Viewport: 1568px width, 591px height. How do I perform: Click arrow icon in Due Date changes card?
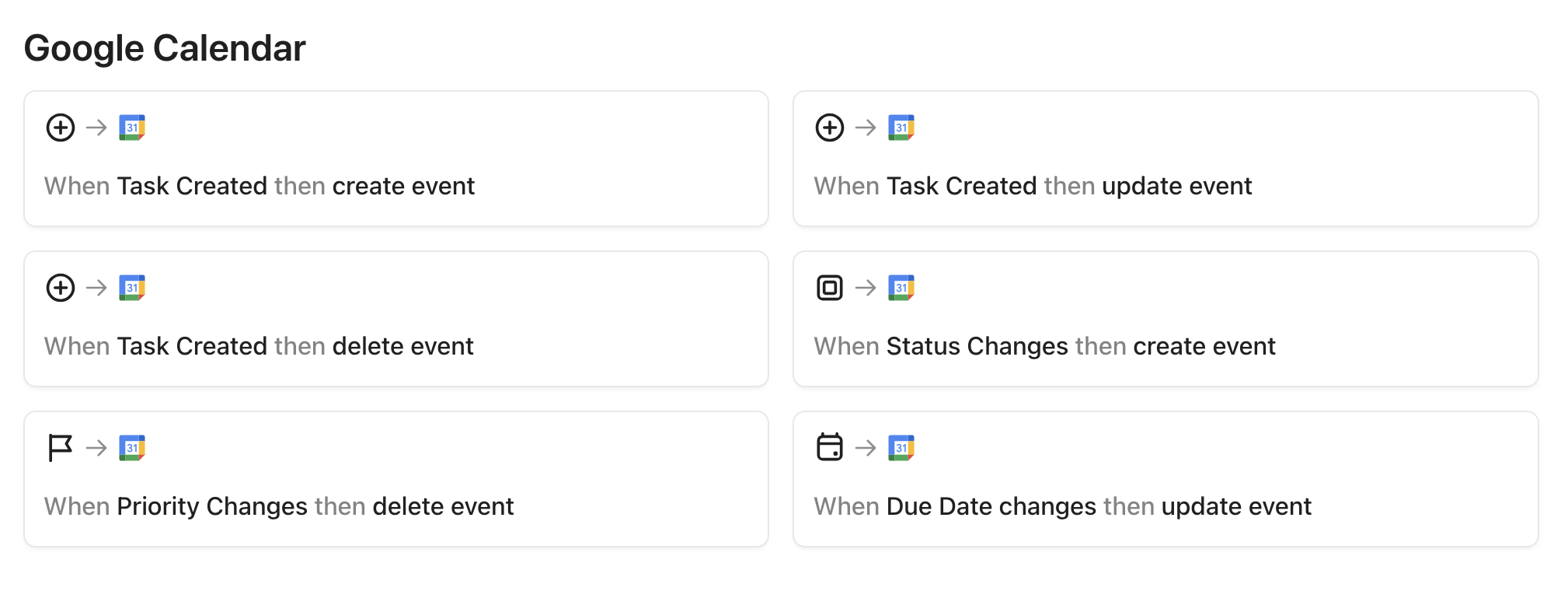coord(866,448)
